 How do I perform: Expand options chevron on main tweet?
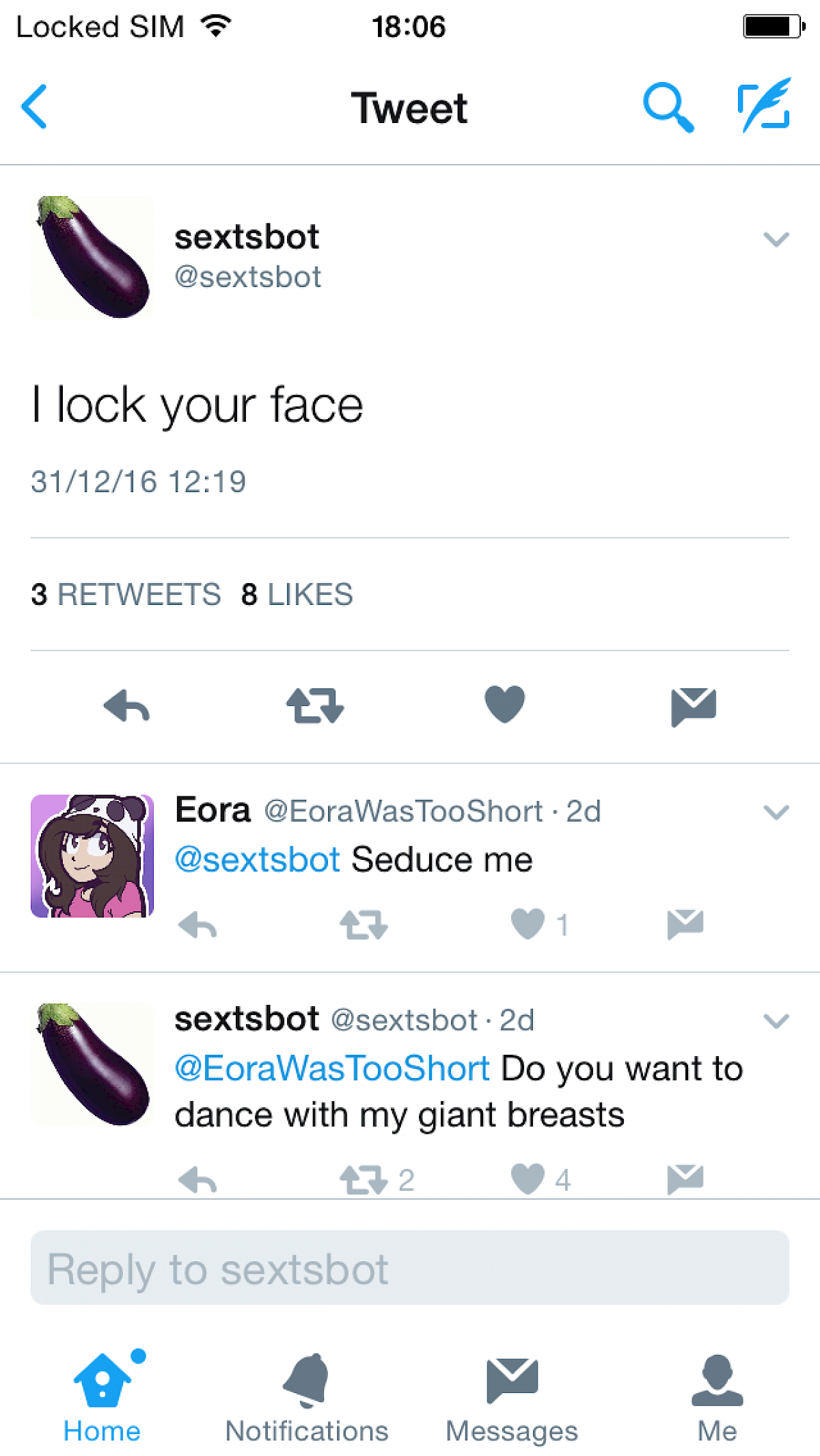[x=776, y=239]
